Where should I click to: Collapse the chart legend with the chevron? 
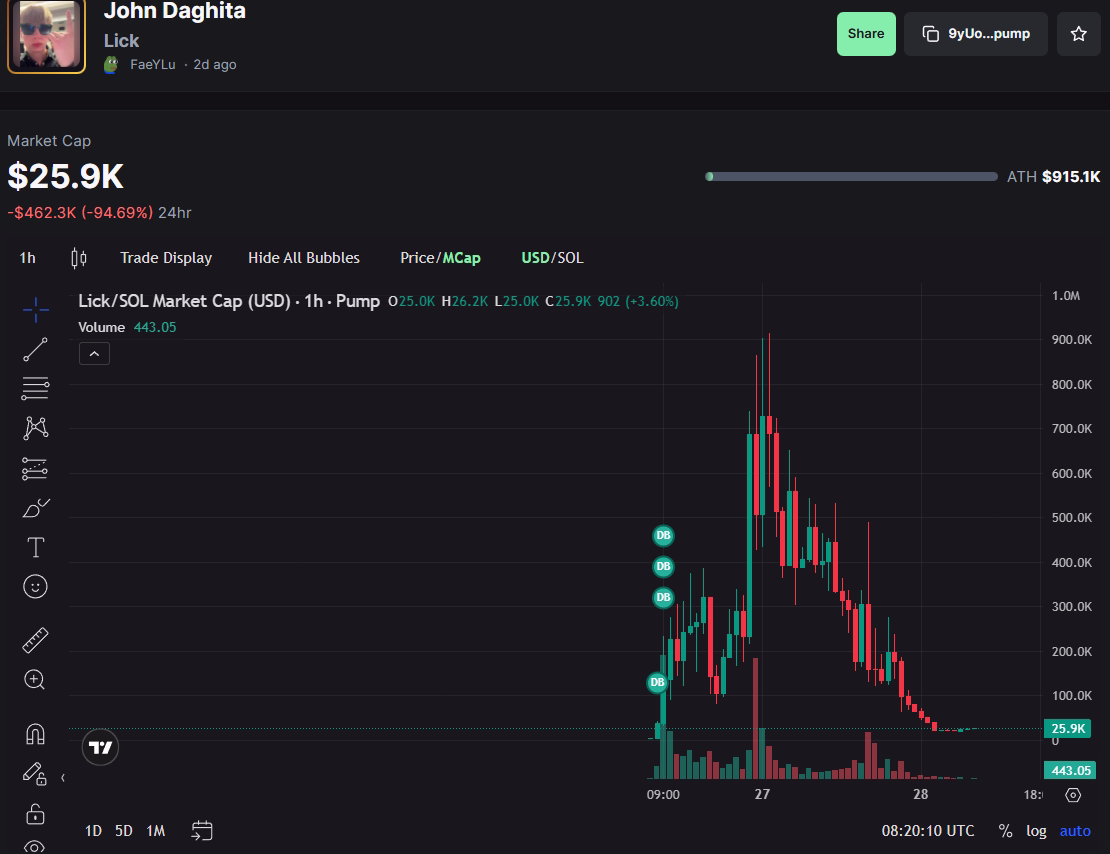pyautogui.click(x=94, y=353)
